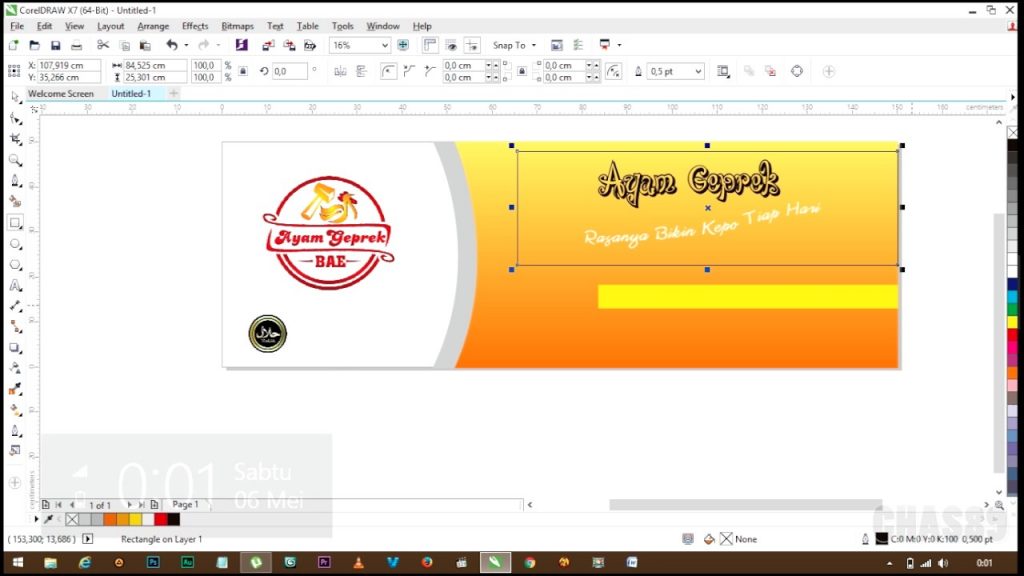Viewport: 1024px width, 576px height.
Task: Select the Interactive Fill tool in toolbox
Action: tap(16, 411)
